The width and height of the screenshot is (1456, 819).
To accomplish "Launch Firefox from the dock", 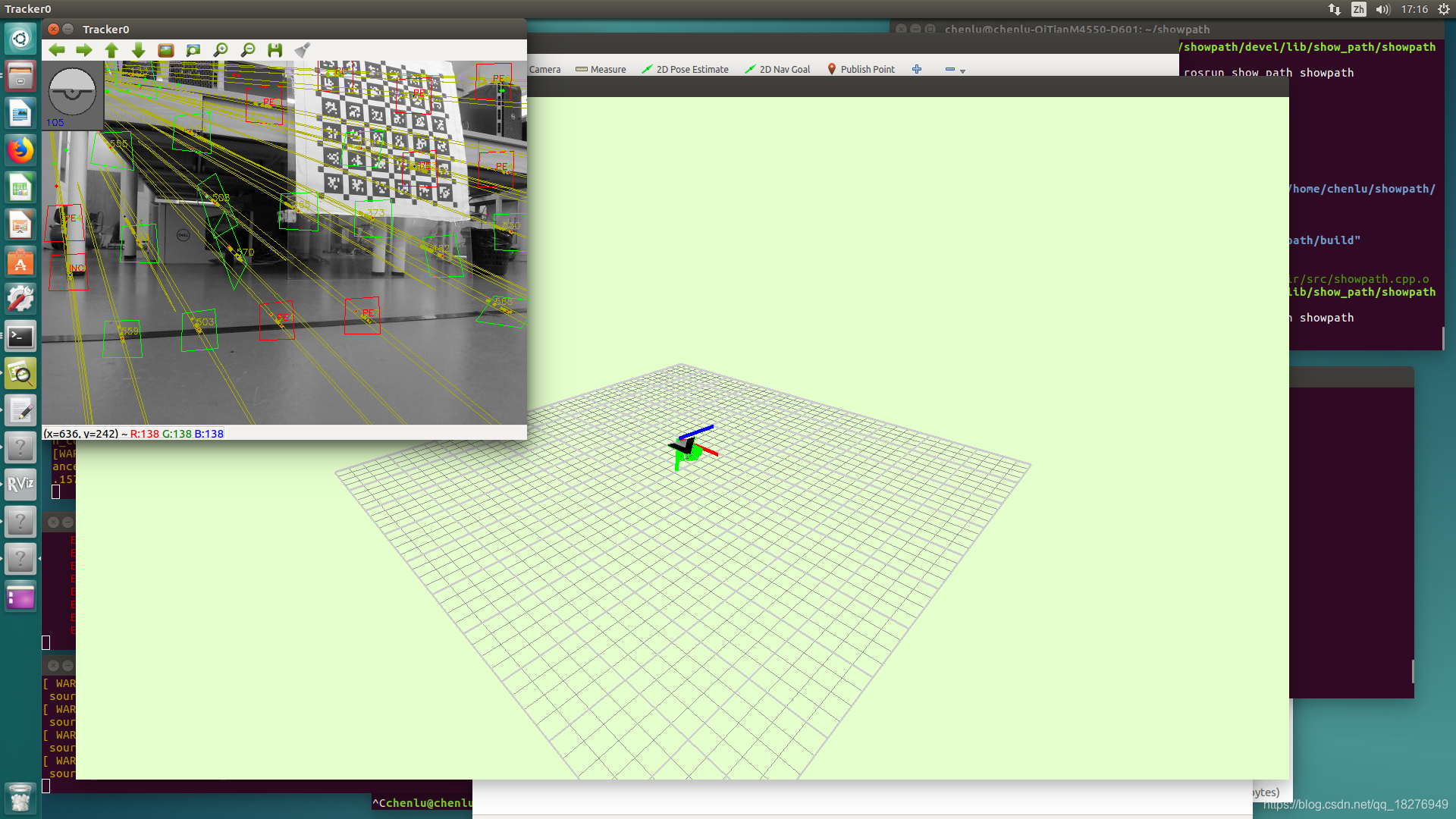I will point(20,151).
